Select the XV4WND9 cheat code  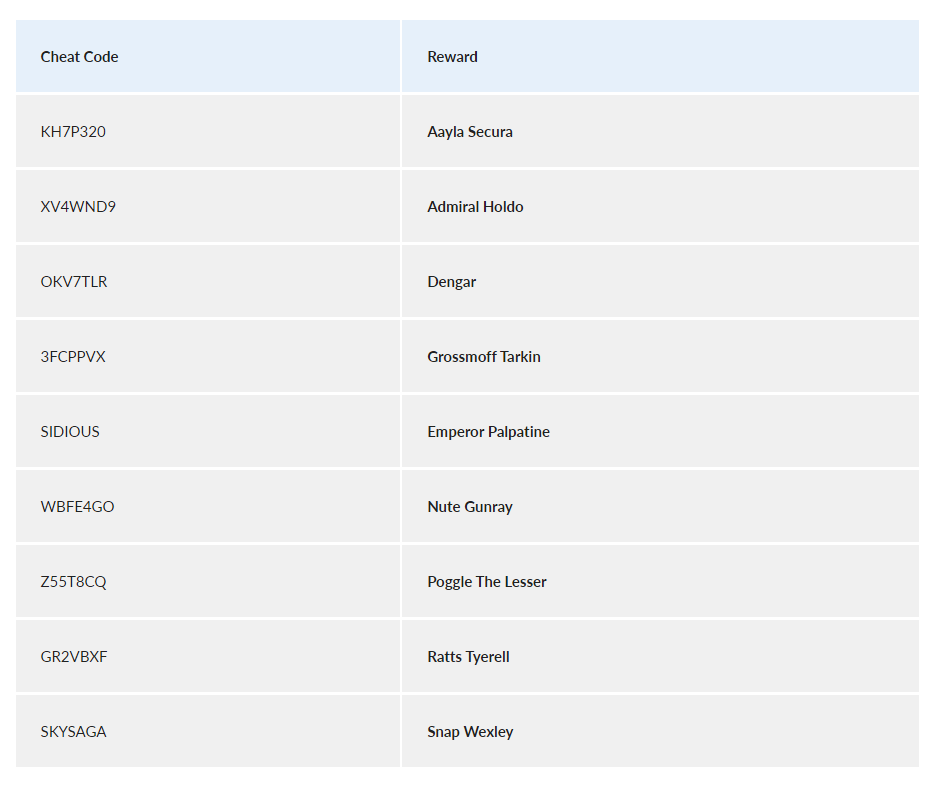coord(78,207)
